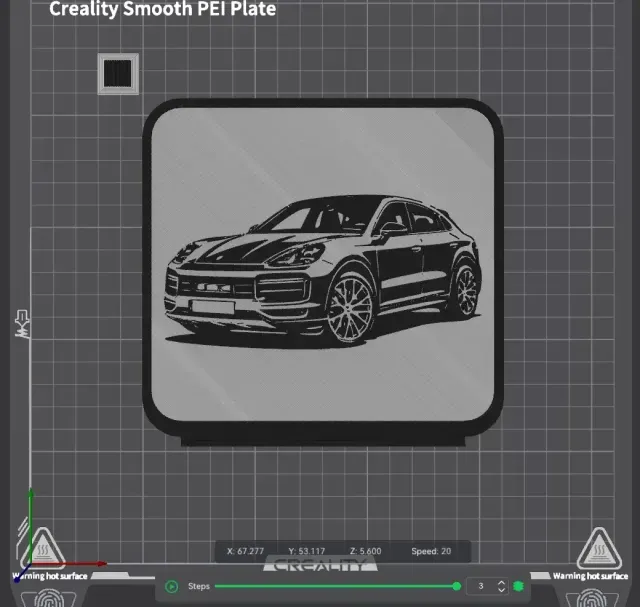Click the Creality Smooth PEI Plate label
This screenshot has height=607, width=640.
coord(162,9)
